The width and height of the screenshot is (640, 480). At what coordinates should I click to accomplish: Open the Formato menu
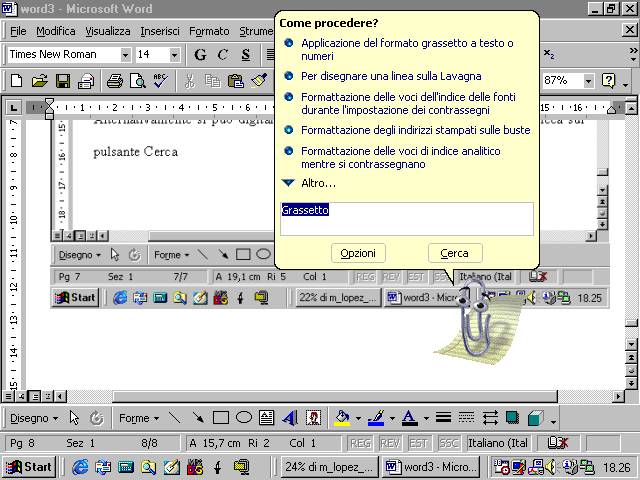point(209,31)
